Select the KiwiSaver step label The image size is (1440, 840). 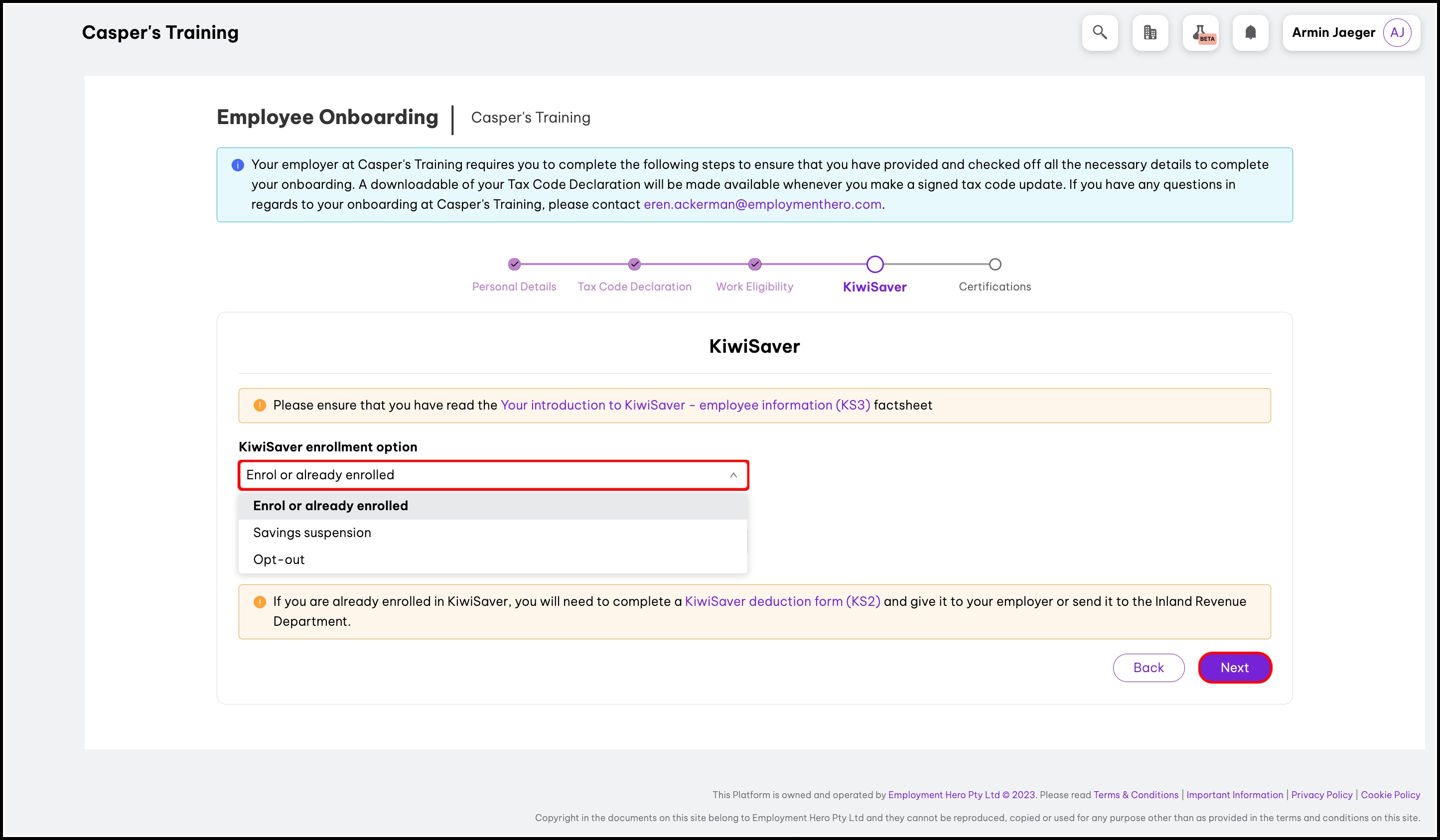click(874, 287)
